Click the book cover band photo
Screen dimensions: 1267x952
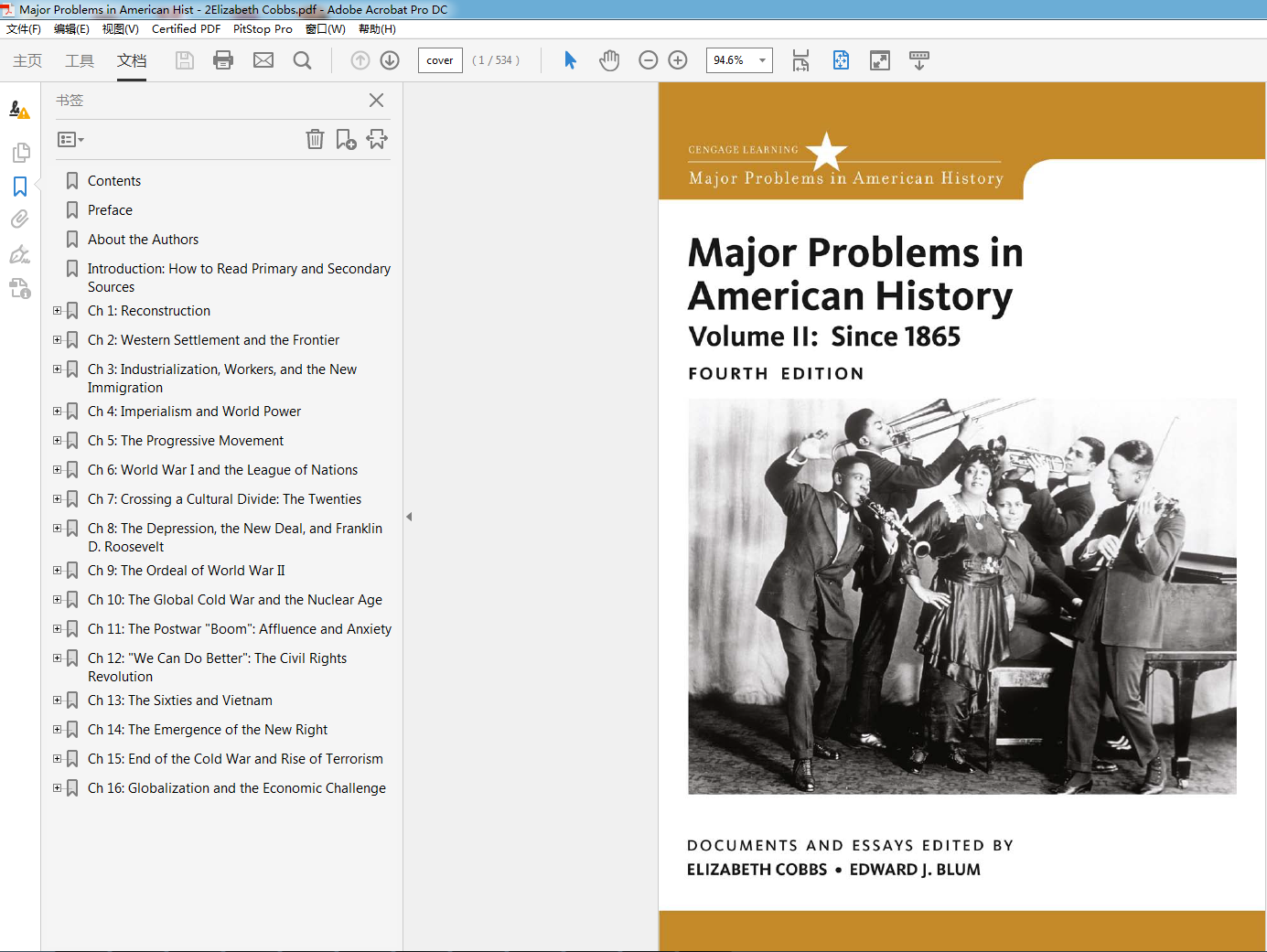(x=962, y=596)
